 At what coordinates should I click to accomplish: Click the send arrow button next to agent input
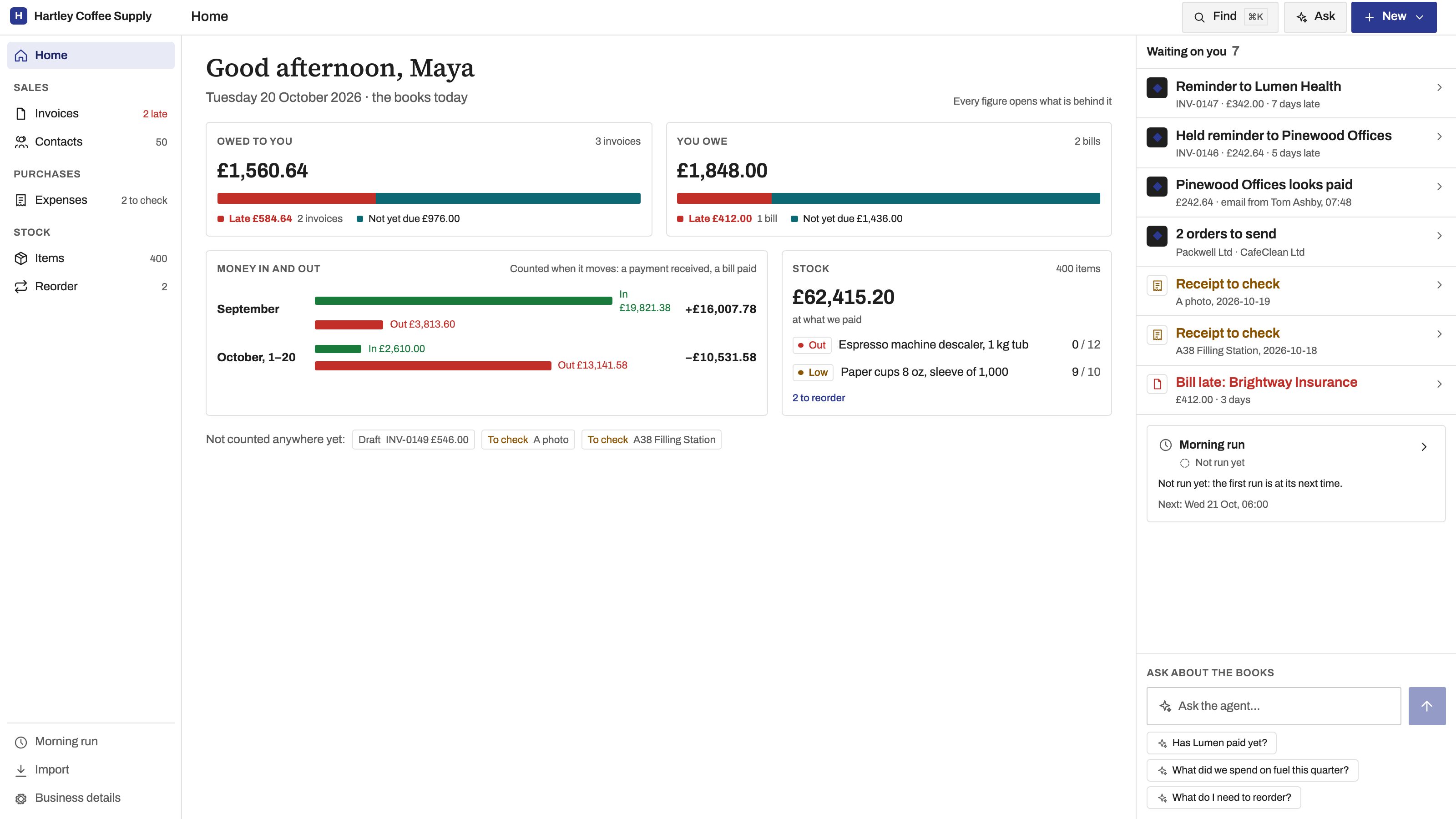[1426, 706]
